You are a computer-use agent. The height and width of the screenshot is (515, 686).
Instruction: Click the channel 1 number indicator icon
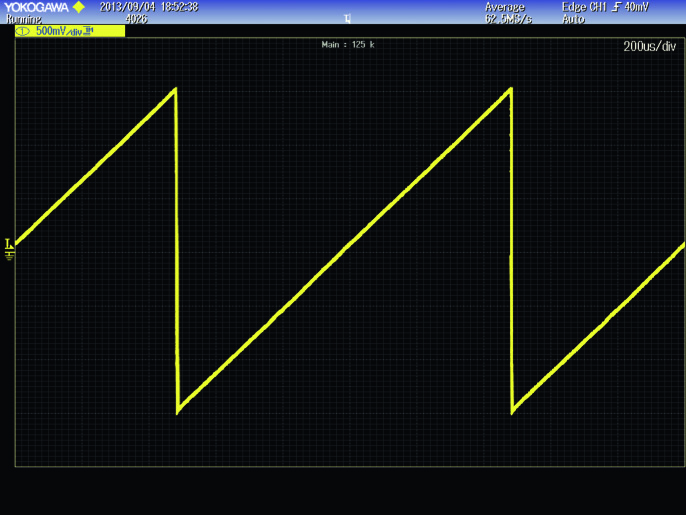pyautogui.click(x=23, y=31)
